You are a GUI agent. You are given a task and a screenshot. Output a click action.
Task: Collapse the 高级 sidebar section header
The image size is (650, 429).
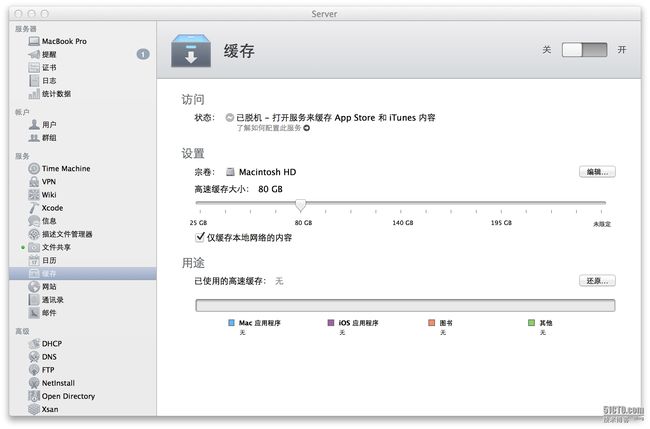point(22,330)
